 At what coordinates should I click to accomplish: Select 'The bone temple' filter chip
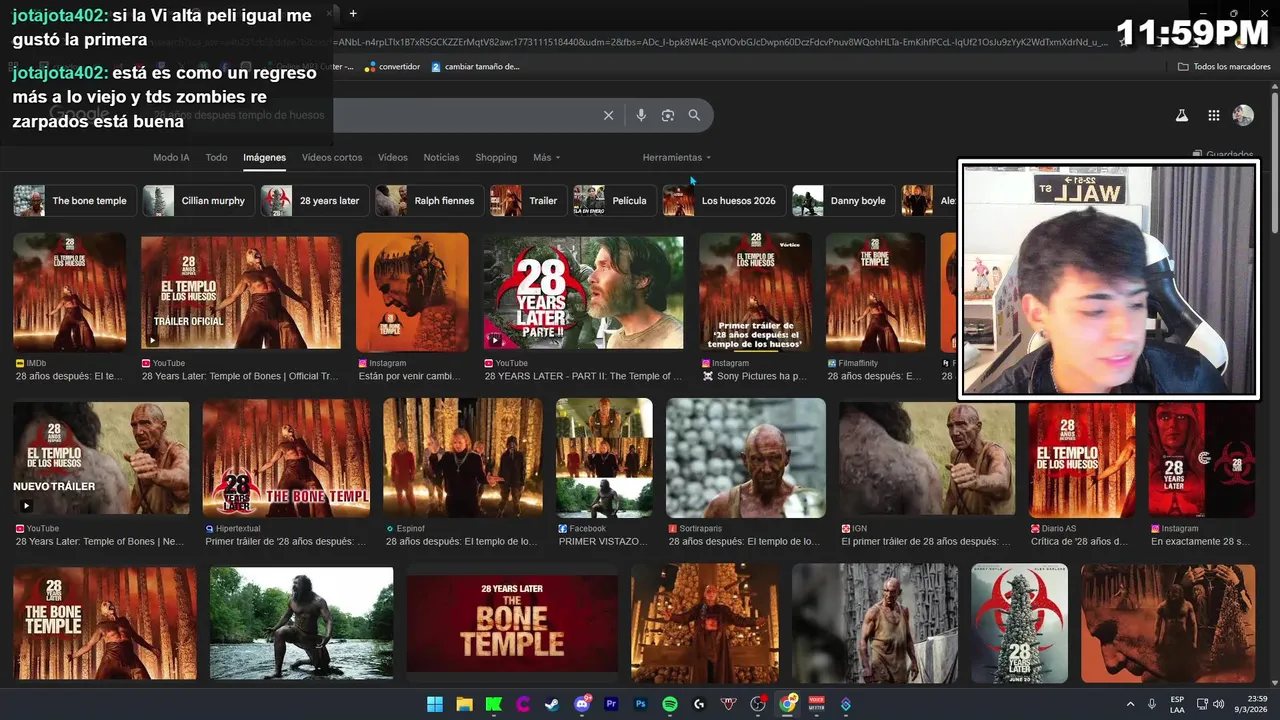[x=74, y=201]
